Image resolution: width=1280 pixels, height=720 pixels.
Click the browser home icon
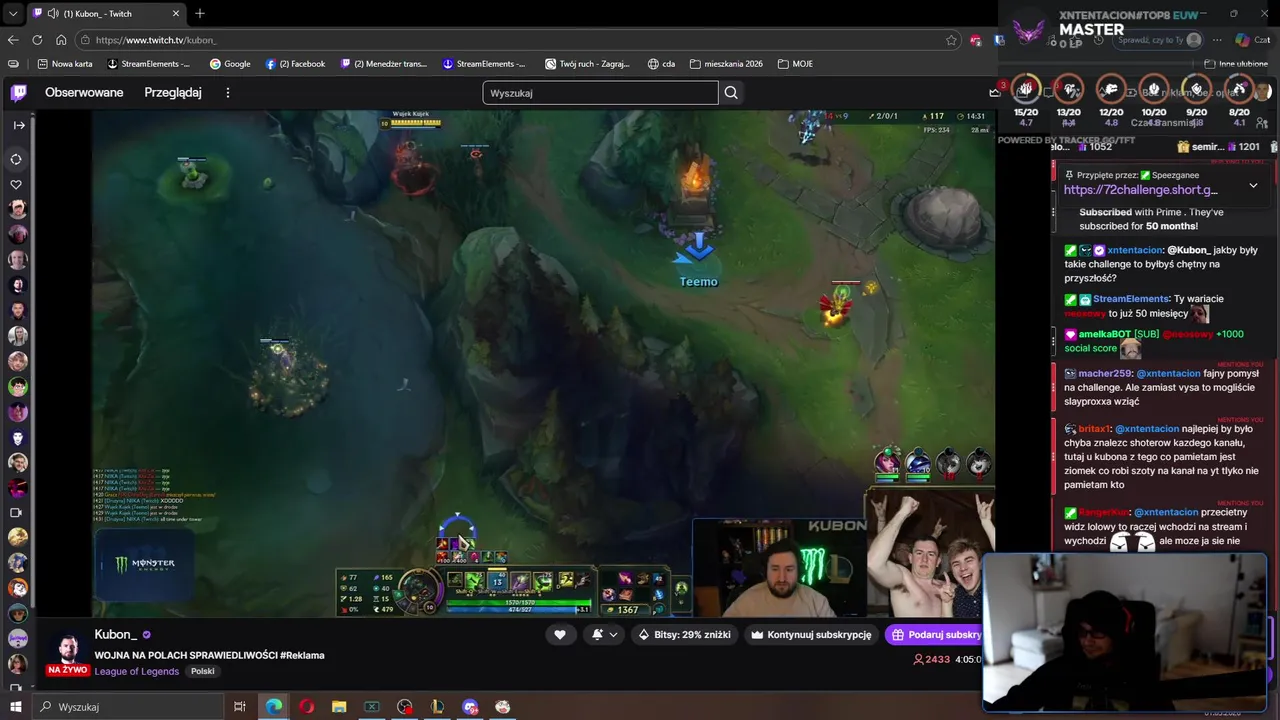[x=61, y=40]
